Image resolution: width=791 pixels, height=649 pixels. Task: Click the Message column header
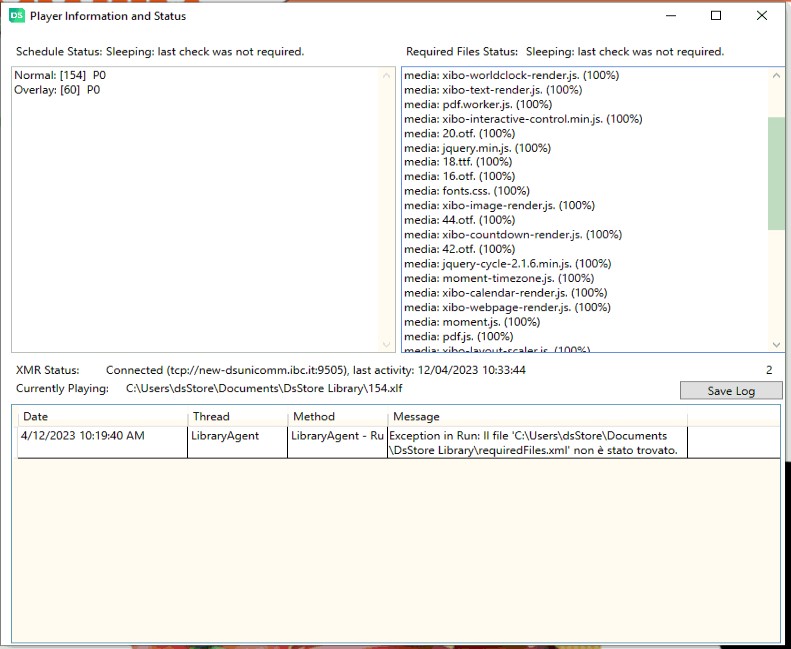(537, 417)
